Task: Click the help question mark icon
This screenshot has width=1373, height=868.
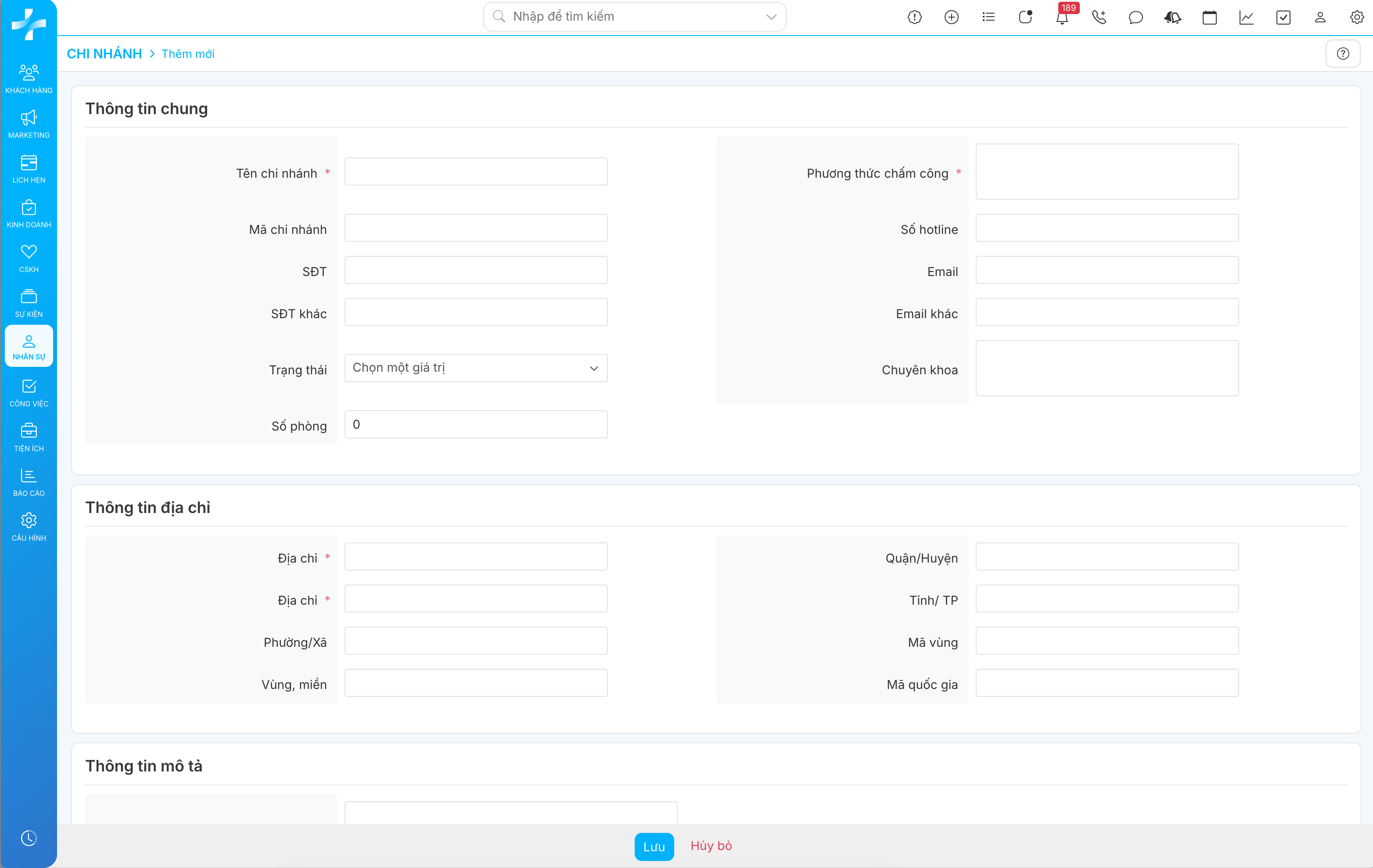Action: click(x=1343, y=54)
